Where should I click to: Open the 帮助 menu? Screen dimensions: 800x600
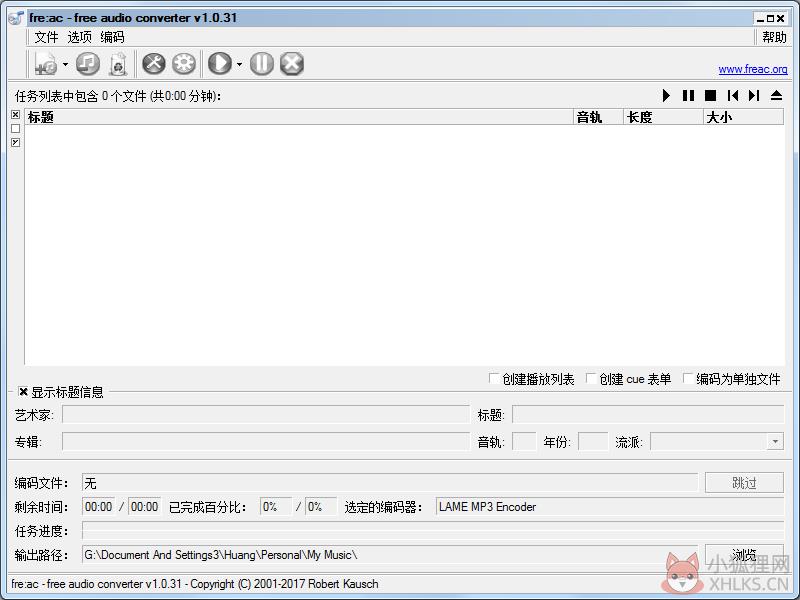[x=774, y=37]
